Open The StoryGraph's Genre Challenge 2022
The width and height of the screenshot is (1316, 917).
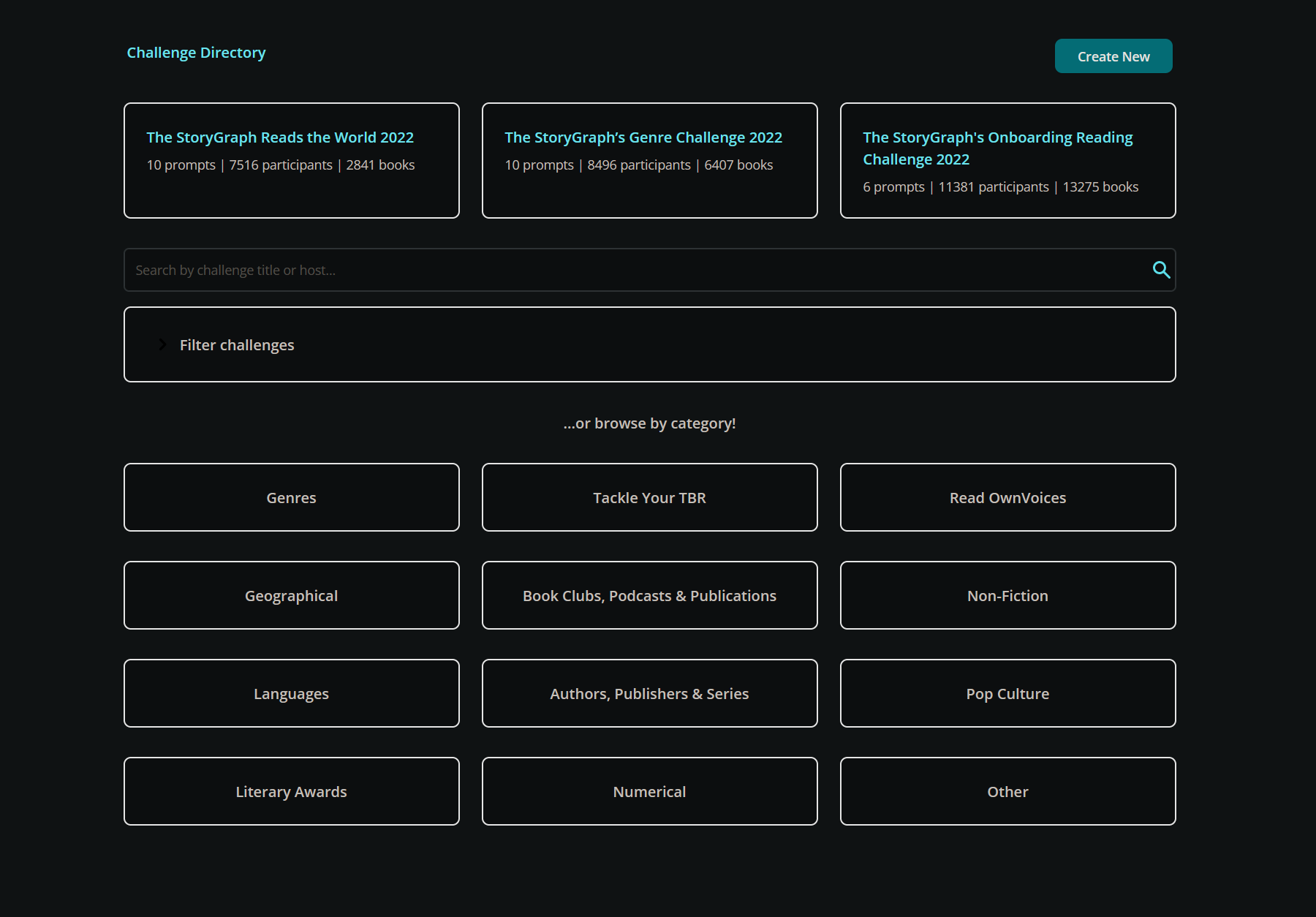click(x=643, y=137)
